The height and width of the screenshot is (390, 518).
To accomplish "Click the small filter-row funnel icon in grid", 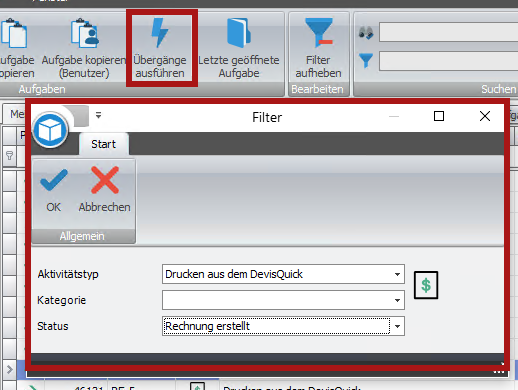I will 9,155.
